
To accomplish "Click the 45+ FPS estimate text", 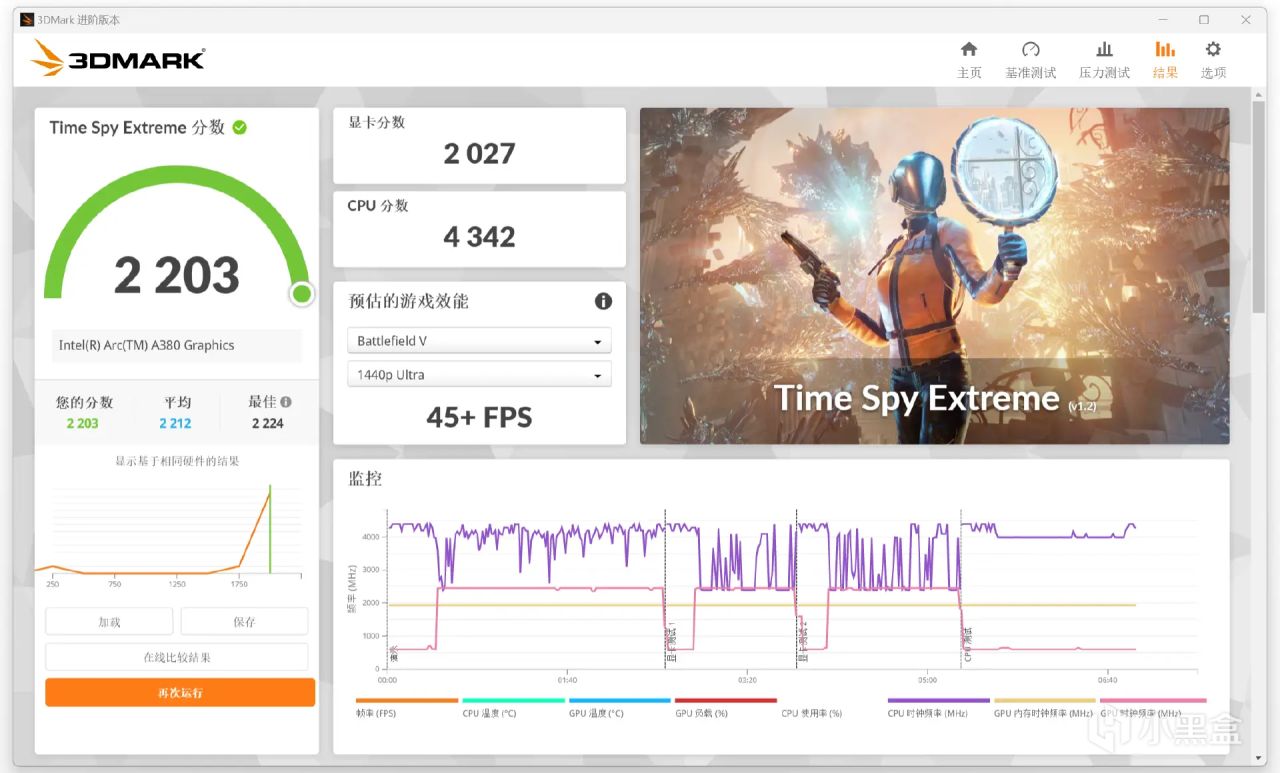I will tap(479, 417).
